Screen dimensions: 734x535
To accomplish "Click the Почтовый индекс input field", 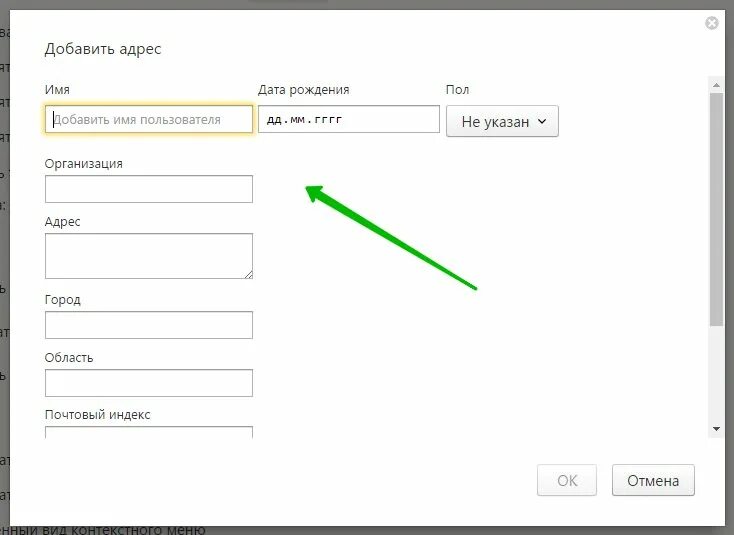I will (x=149, y=432).
